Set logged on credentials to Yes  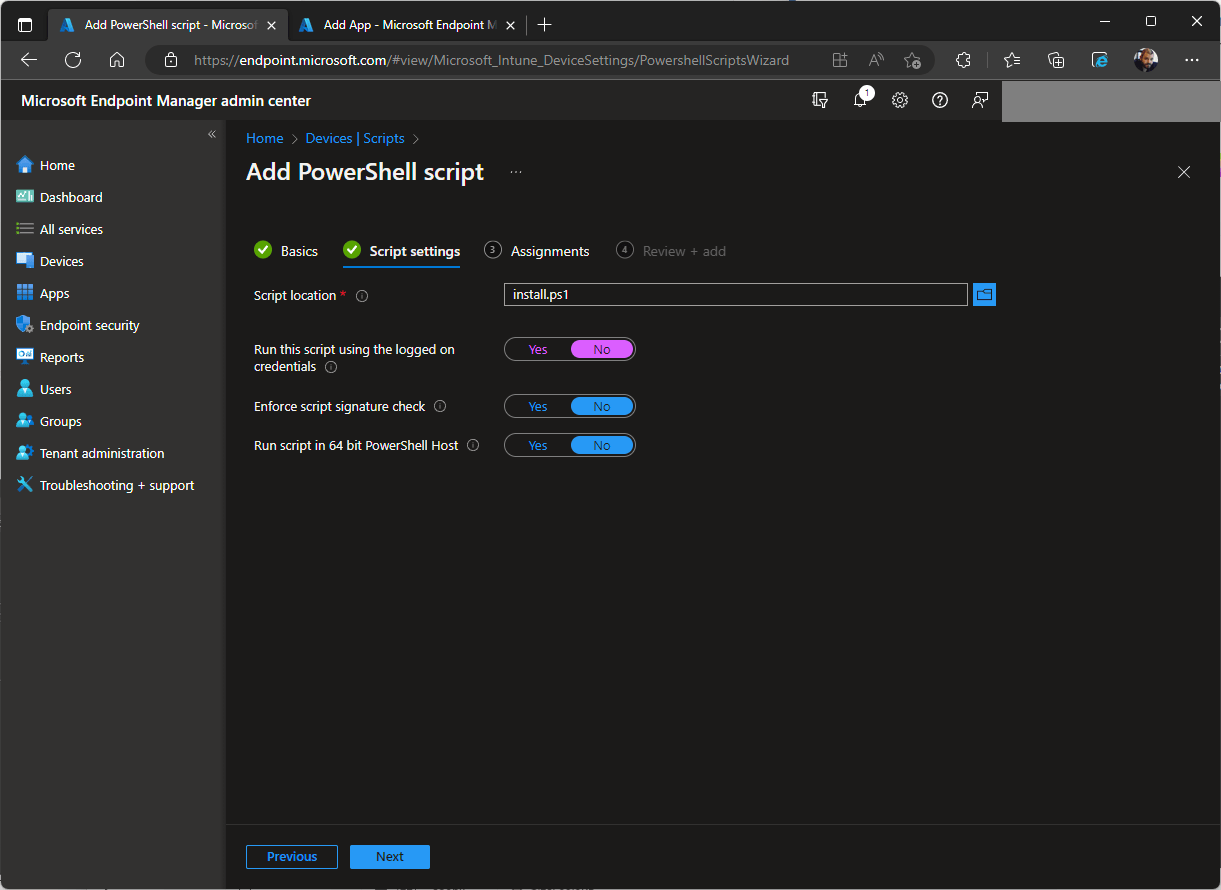538,349
